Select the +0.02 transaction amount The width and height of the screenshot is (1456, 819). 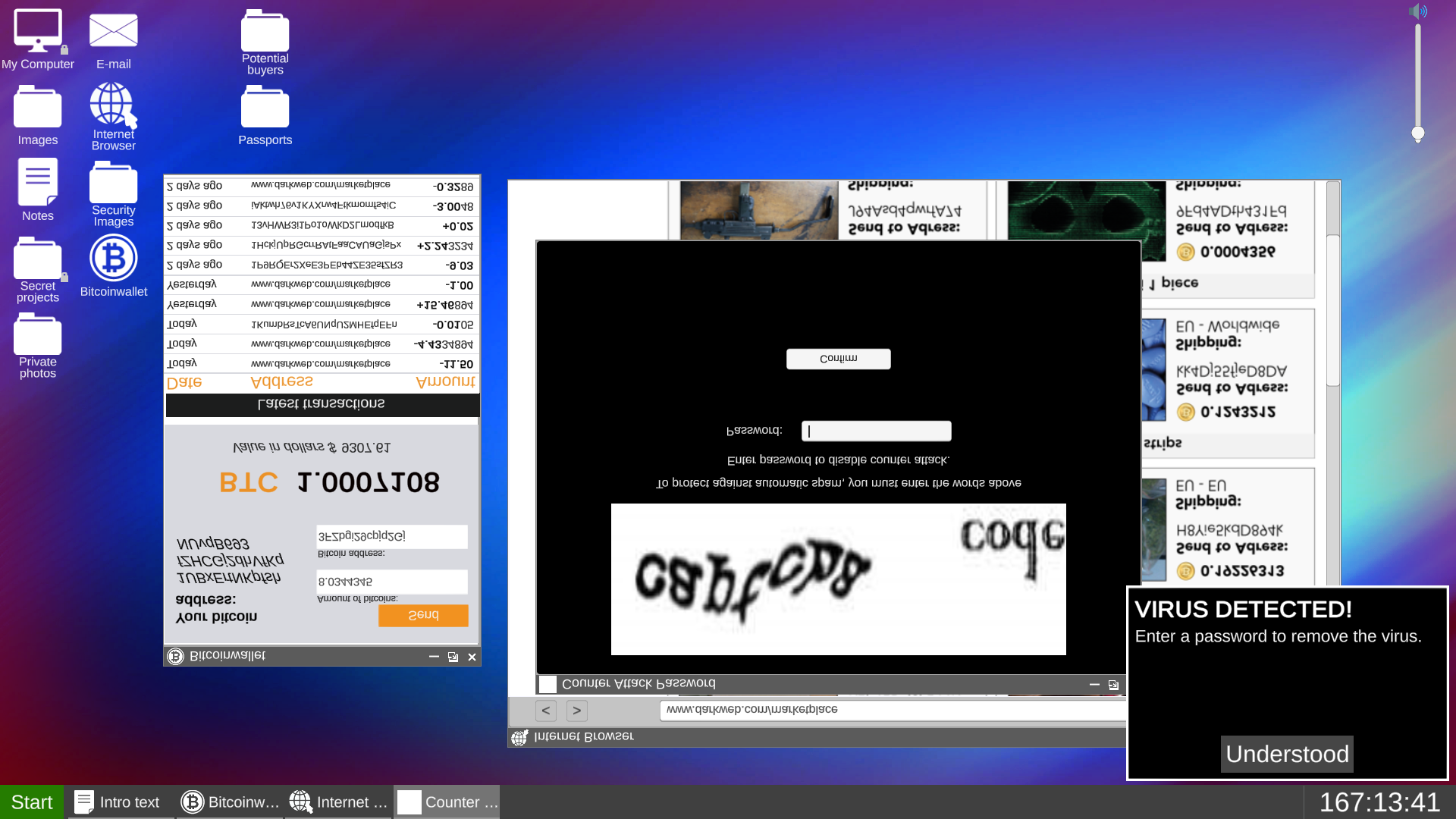point(458,226)
